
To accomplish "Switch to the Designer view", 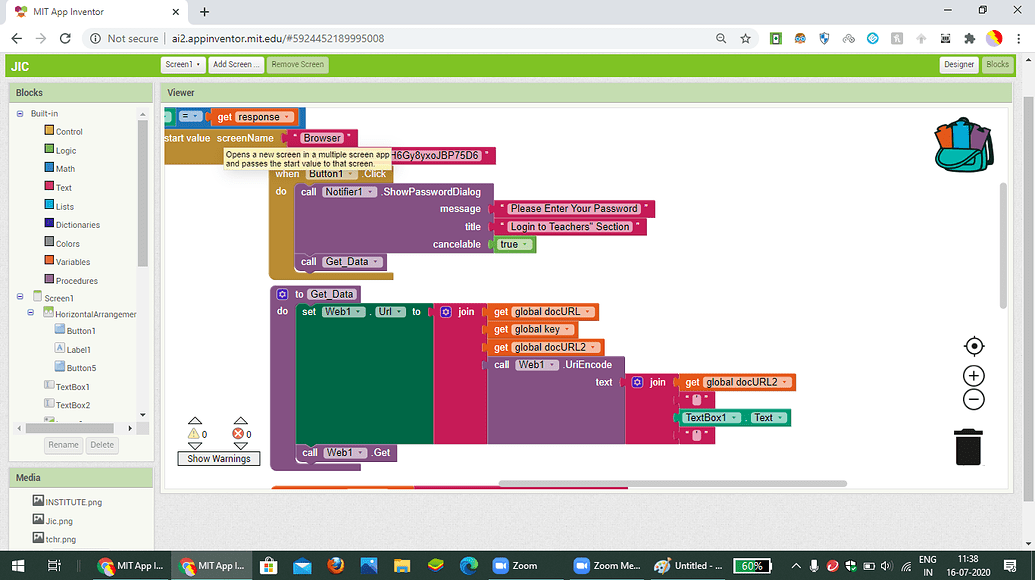I will click(x=957, y=64).
